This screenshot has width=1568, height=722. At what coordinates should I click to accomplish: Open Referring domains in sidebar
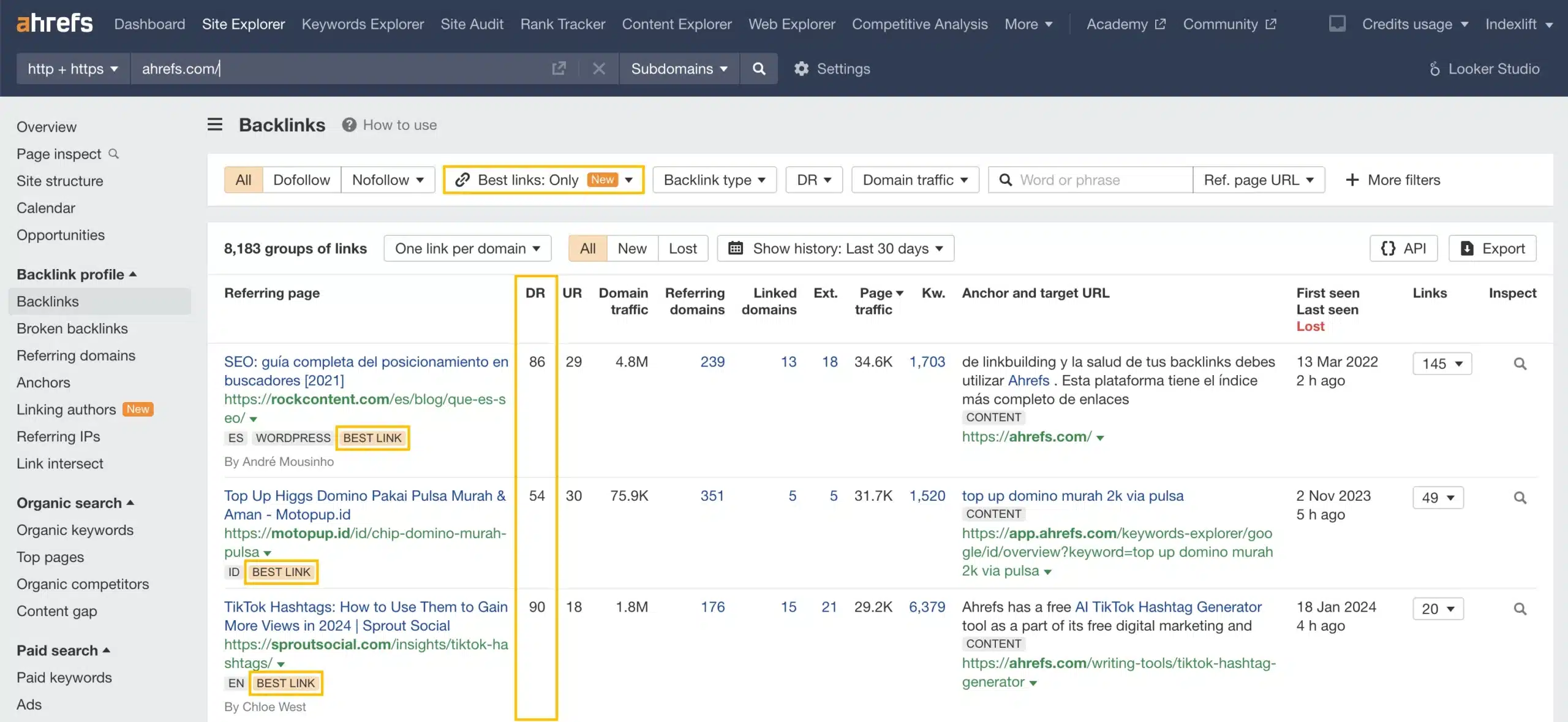[76, 355]
